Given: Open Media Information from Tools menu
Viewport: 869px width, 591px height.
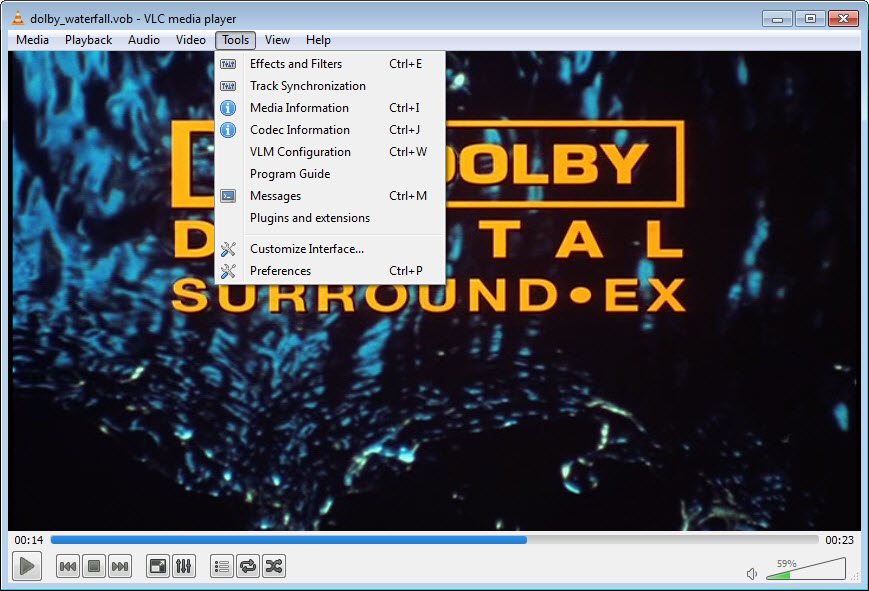Looking at the screenshot, I should pos(330,108).
